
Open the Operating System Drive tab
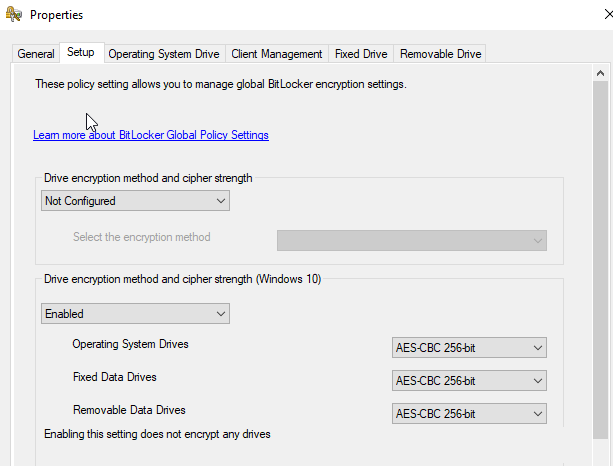point(164,54)
